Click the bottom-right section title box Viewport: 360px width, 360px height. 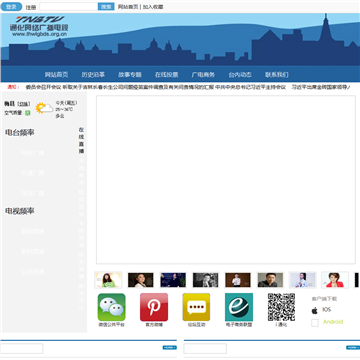205,348
